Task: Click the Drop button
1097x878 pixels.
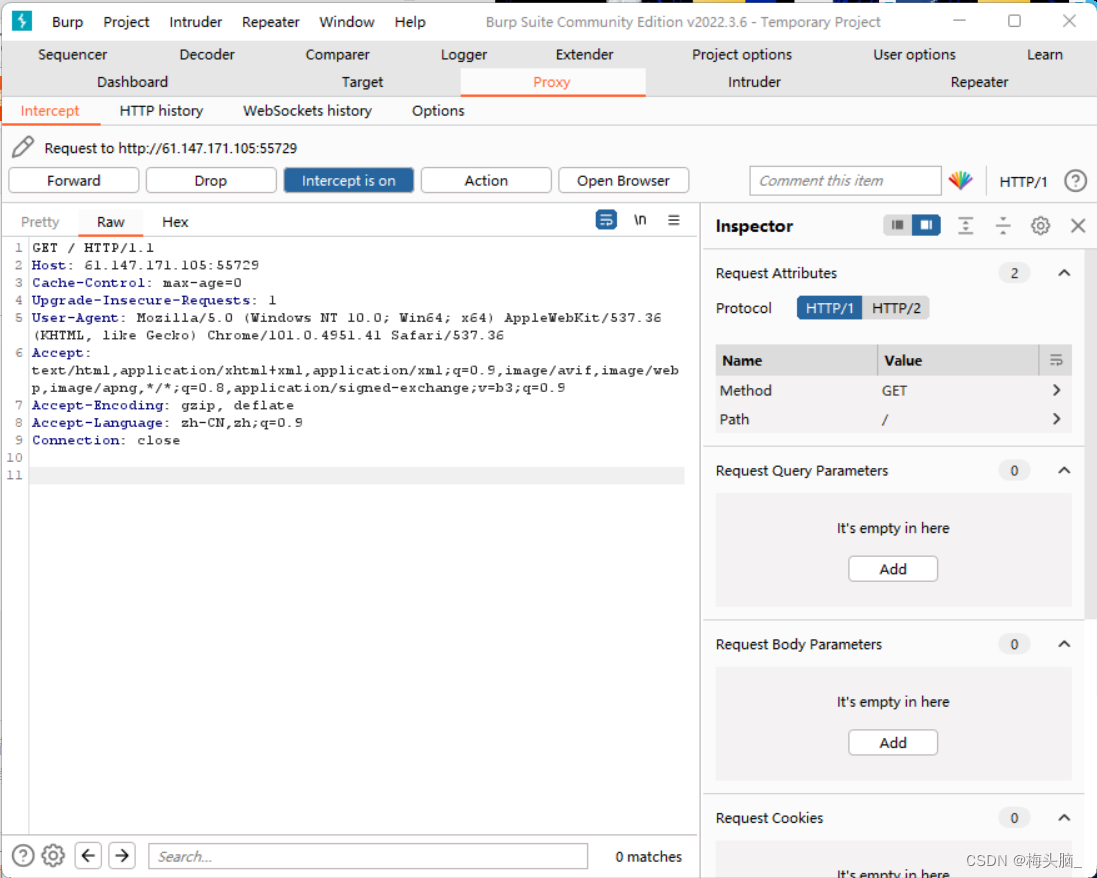Action: [x=211, y=180]
